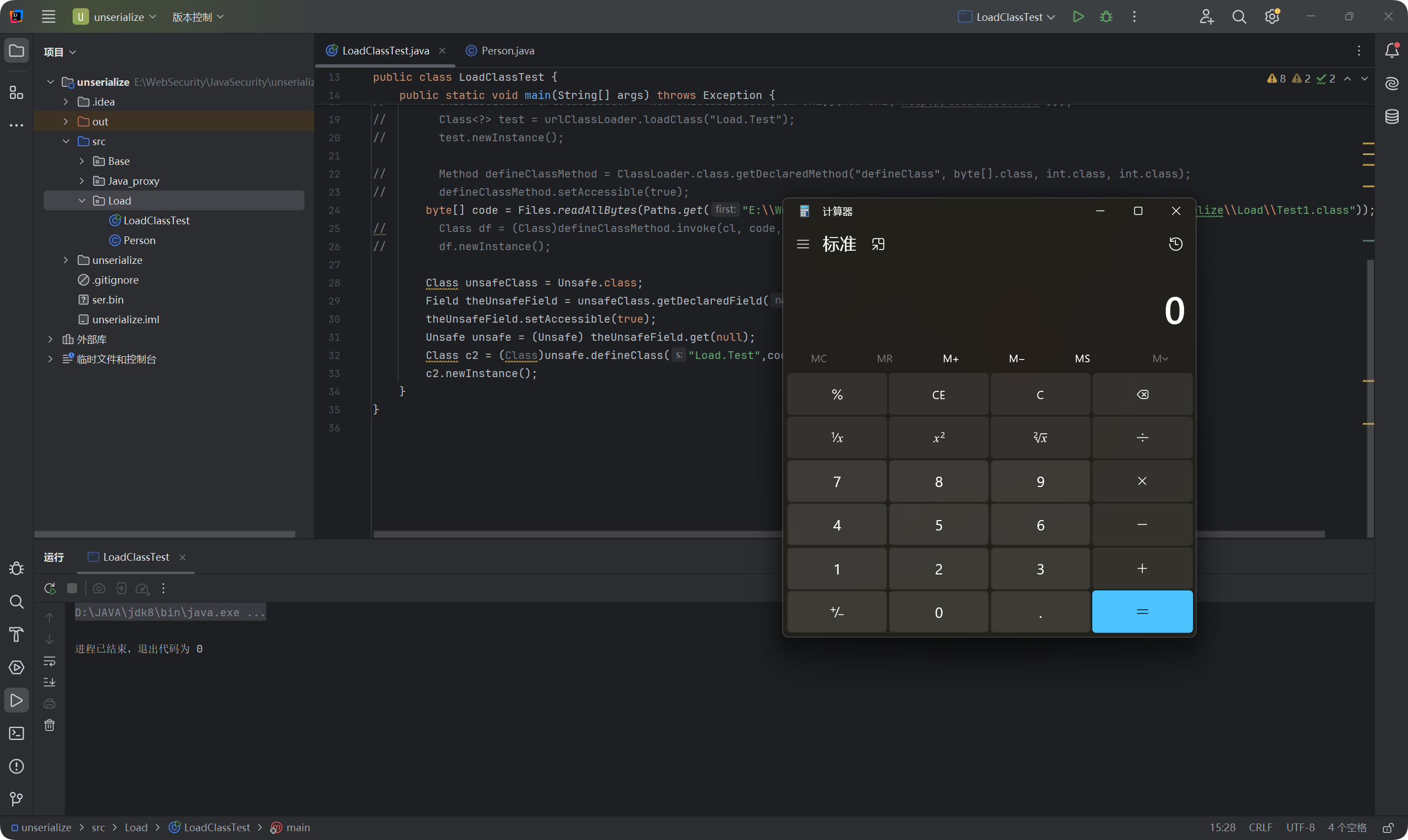
Task: Close the LoadClassTest.java tab
Action: [x=442, y=51]
